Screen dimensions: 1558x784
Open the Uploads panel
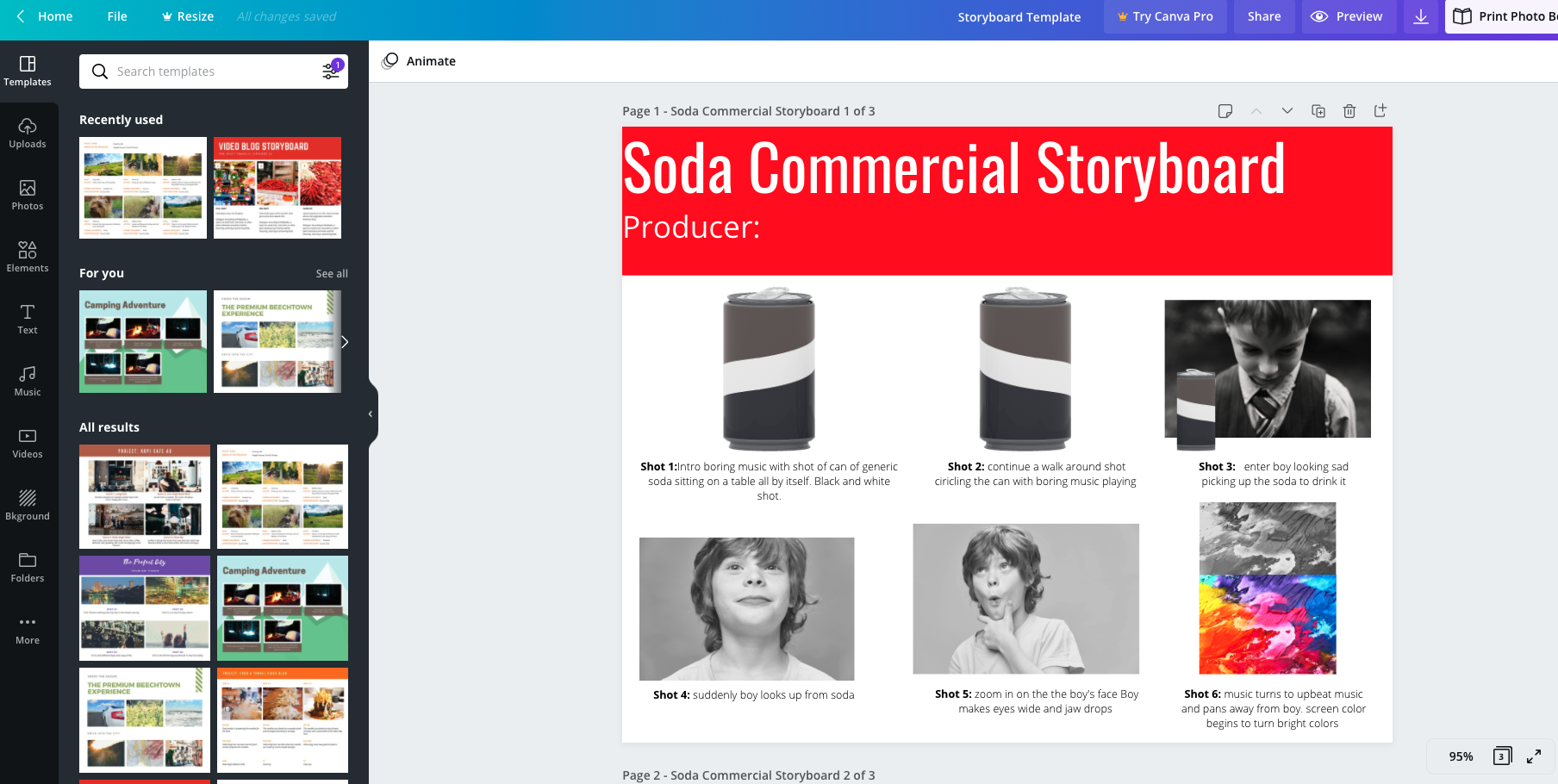tap(28, 132)
